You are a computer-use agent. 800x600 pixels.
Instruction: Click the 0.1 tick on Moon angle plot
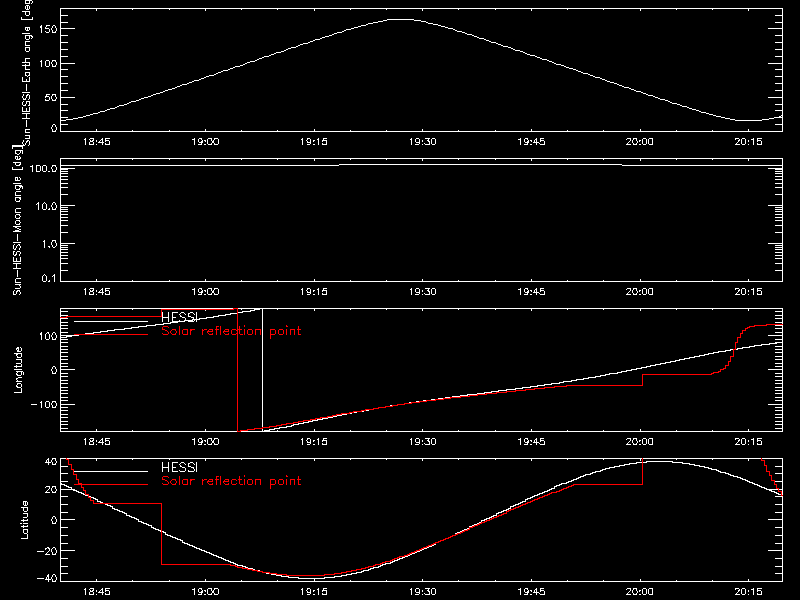tap(49, 278)
